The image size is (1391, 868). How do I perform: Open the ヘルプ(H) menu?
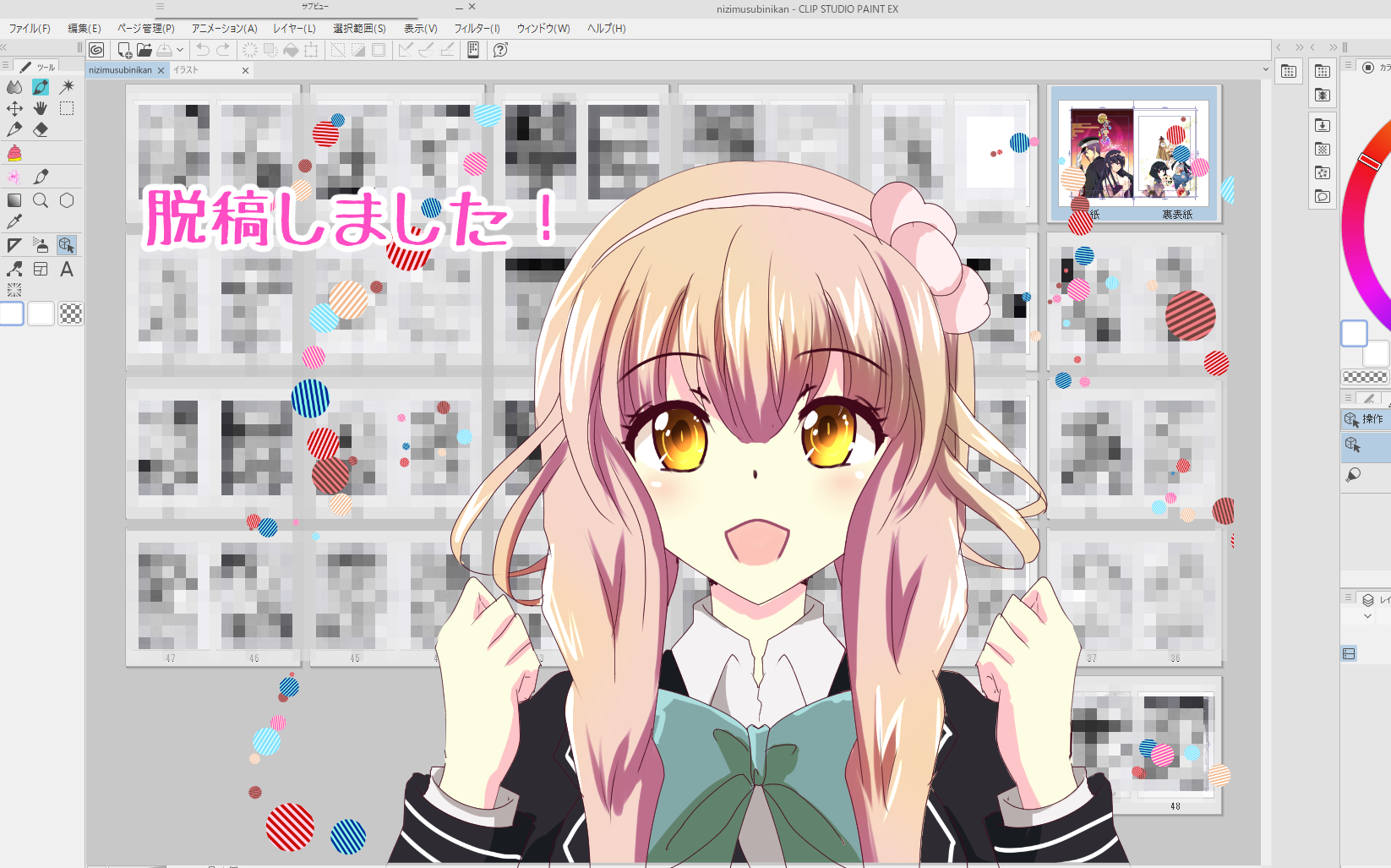[607, 29]
